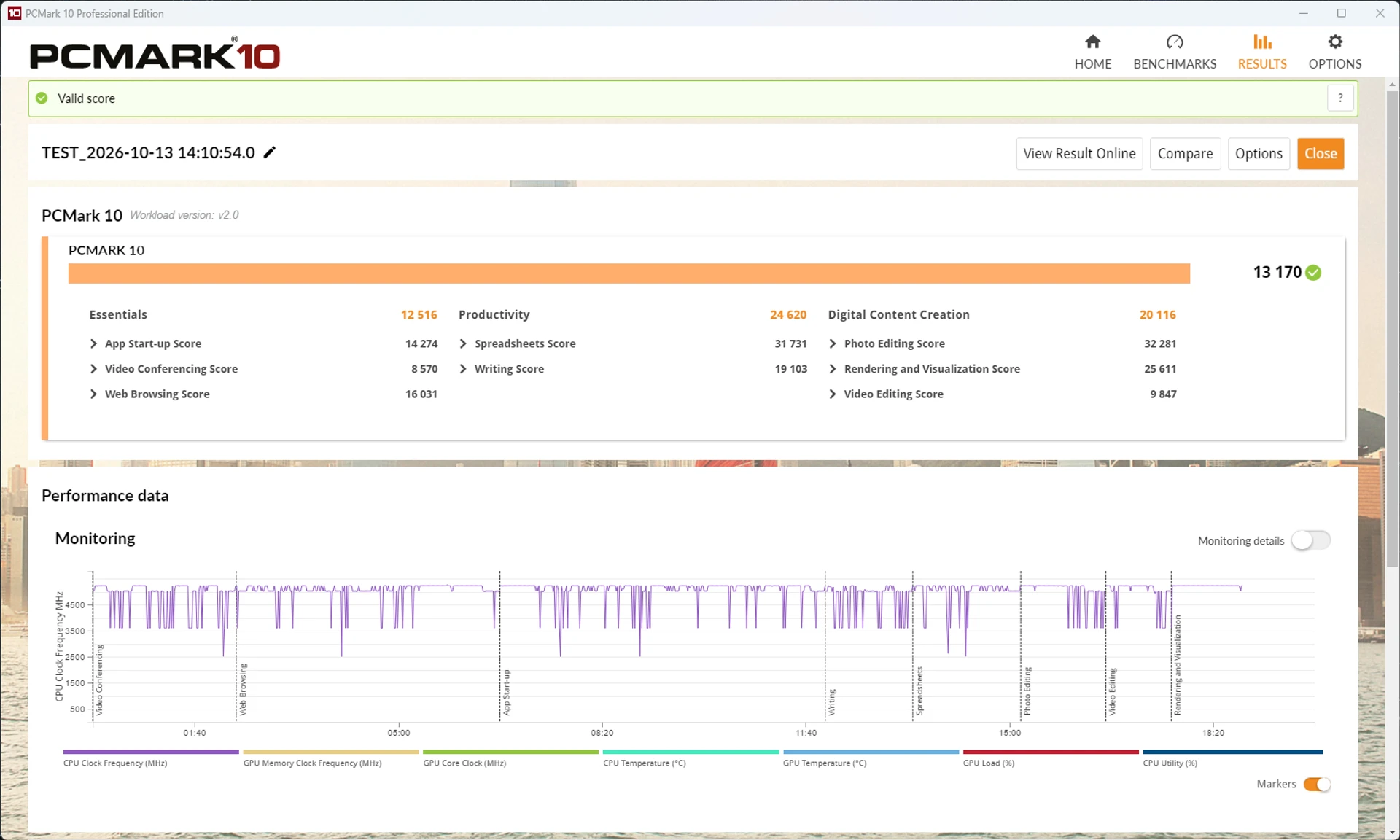Image resolution: width=1400 pixels, height=840 pixels.
Task: Expand App Start-up Score details
Action: pyautogui.click(x=93, y=343)
